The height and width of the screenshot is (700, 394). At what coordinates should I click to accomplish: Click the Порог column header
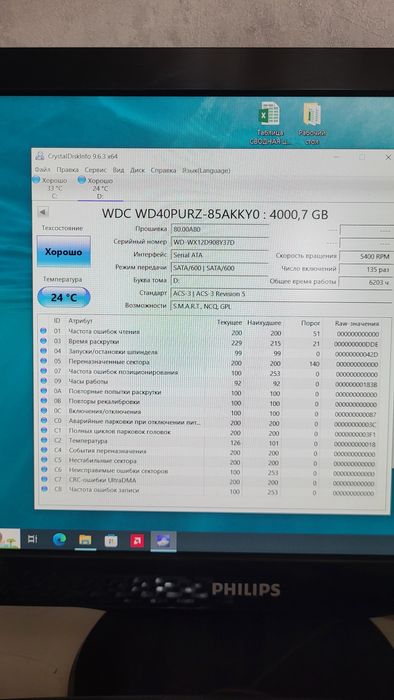[310, 323]
